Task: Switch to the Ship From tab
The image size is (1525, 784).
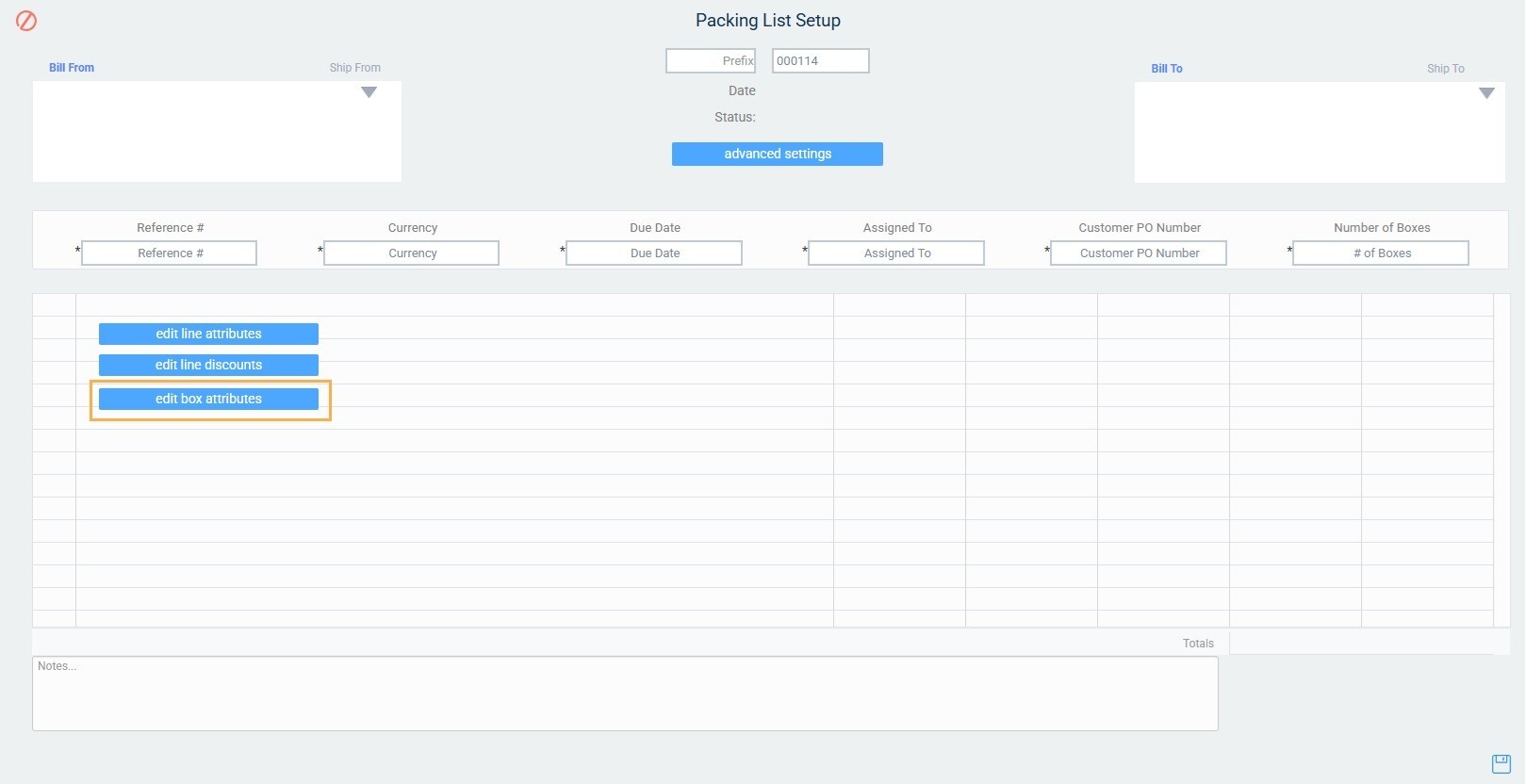Action: [354, 68]
